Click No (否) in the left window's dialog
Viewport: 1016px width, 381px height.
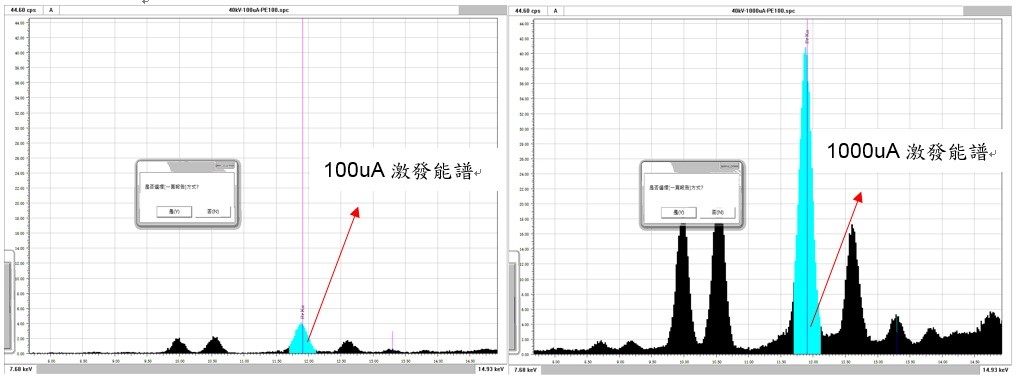point(213,212)
